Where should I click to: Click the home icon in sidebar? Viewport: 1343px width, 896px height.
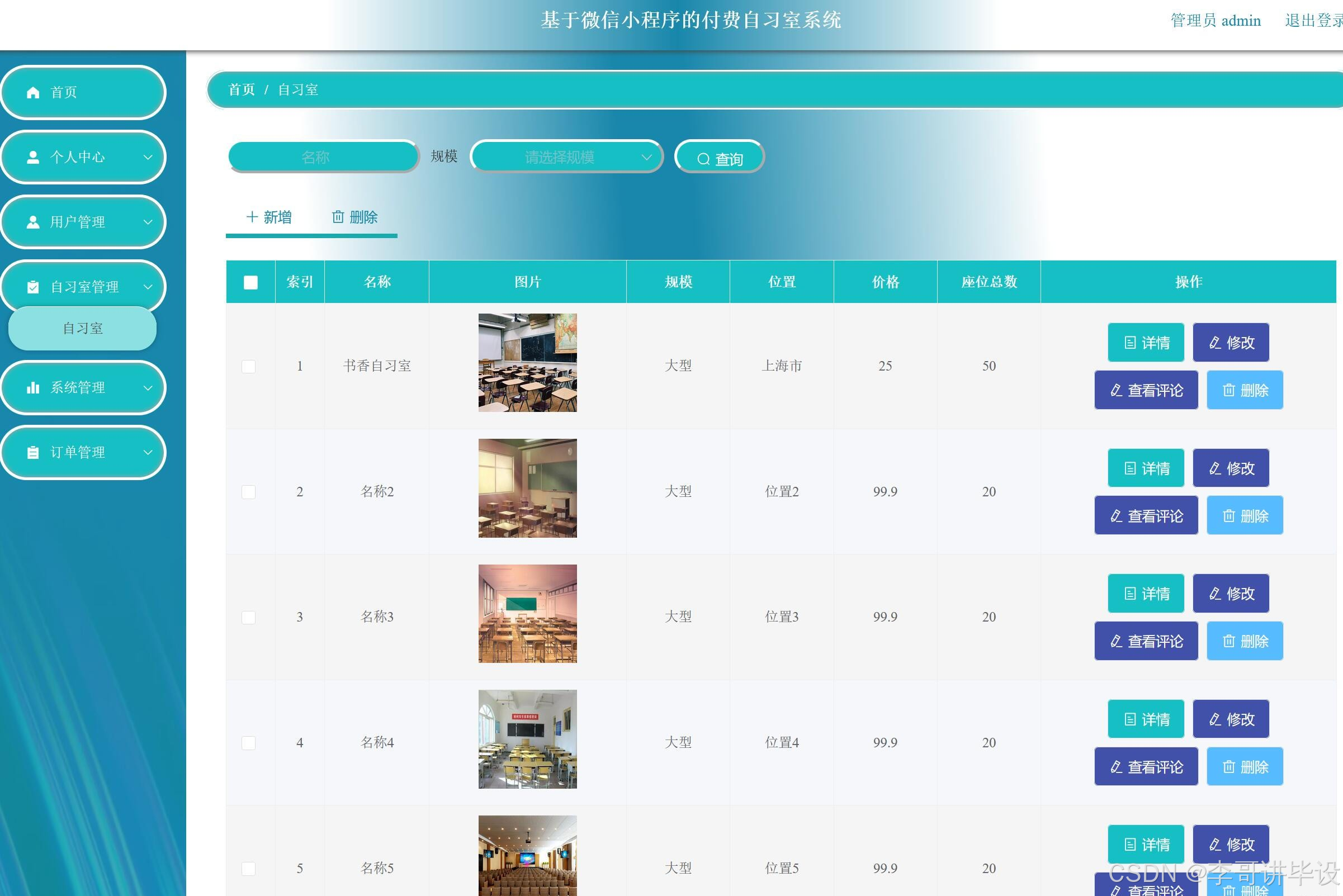(33, 93)
